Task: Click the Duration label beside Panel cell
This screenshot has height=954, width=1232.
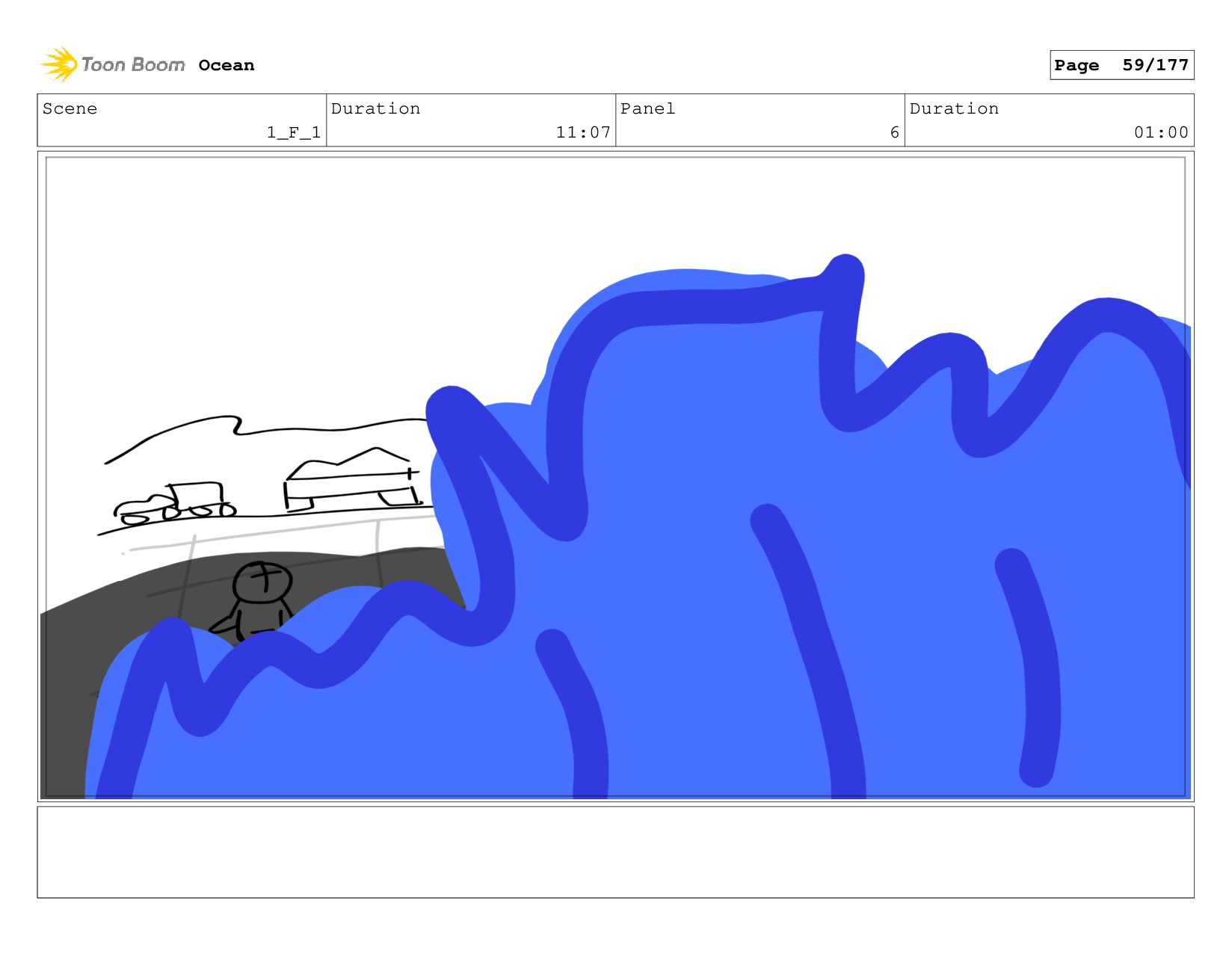Action: [x=954, y=108]
